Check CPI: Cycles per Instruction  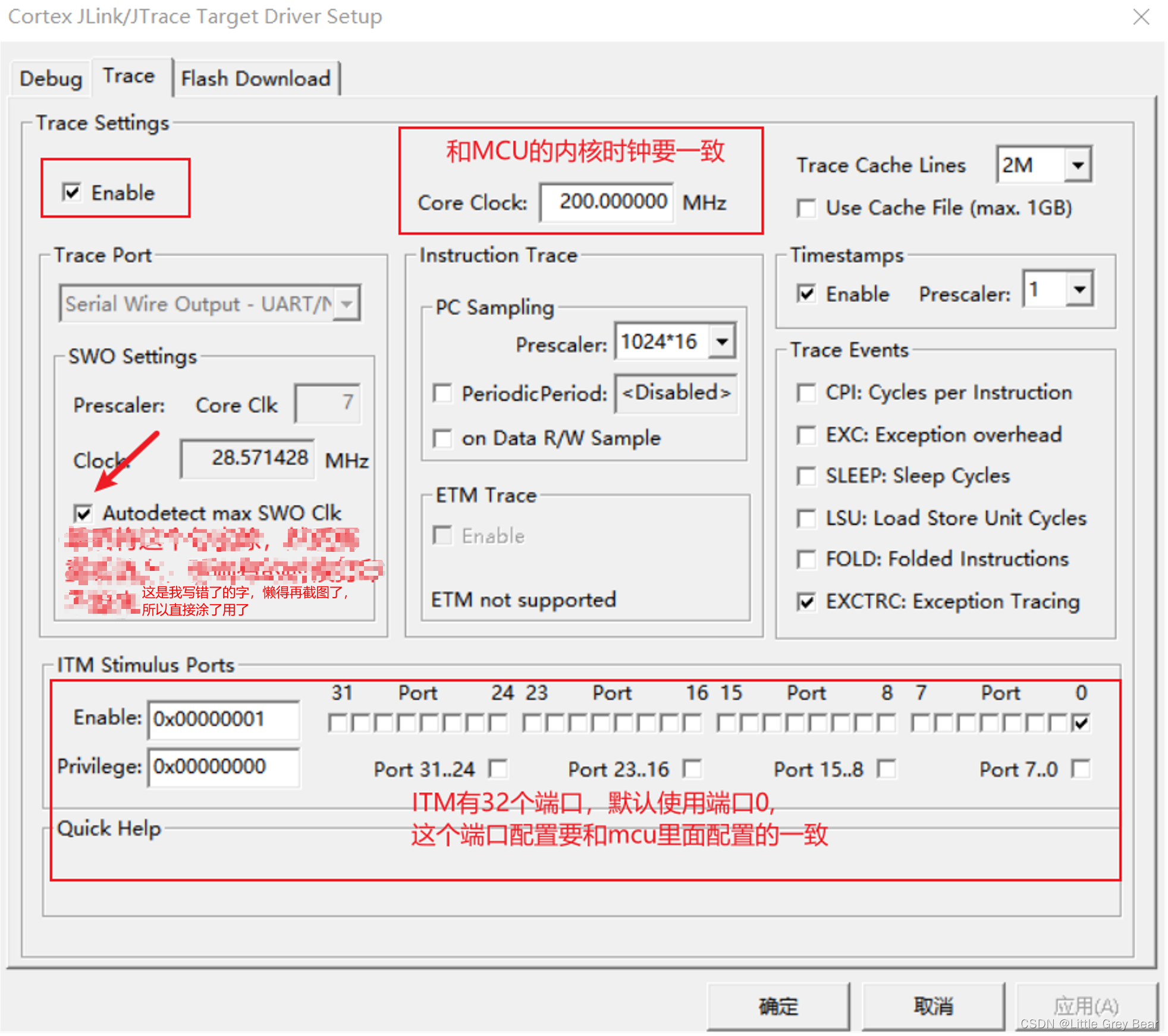pyautogui.click(x=806, y=393)
